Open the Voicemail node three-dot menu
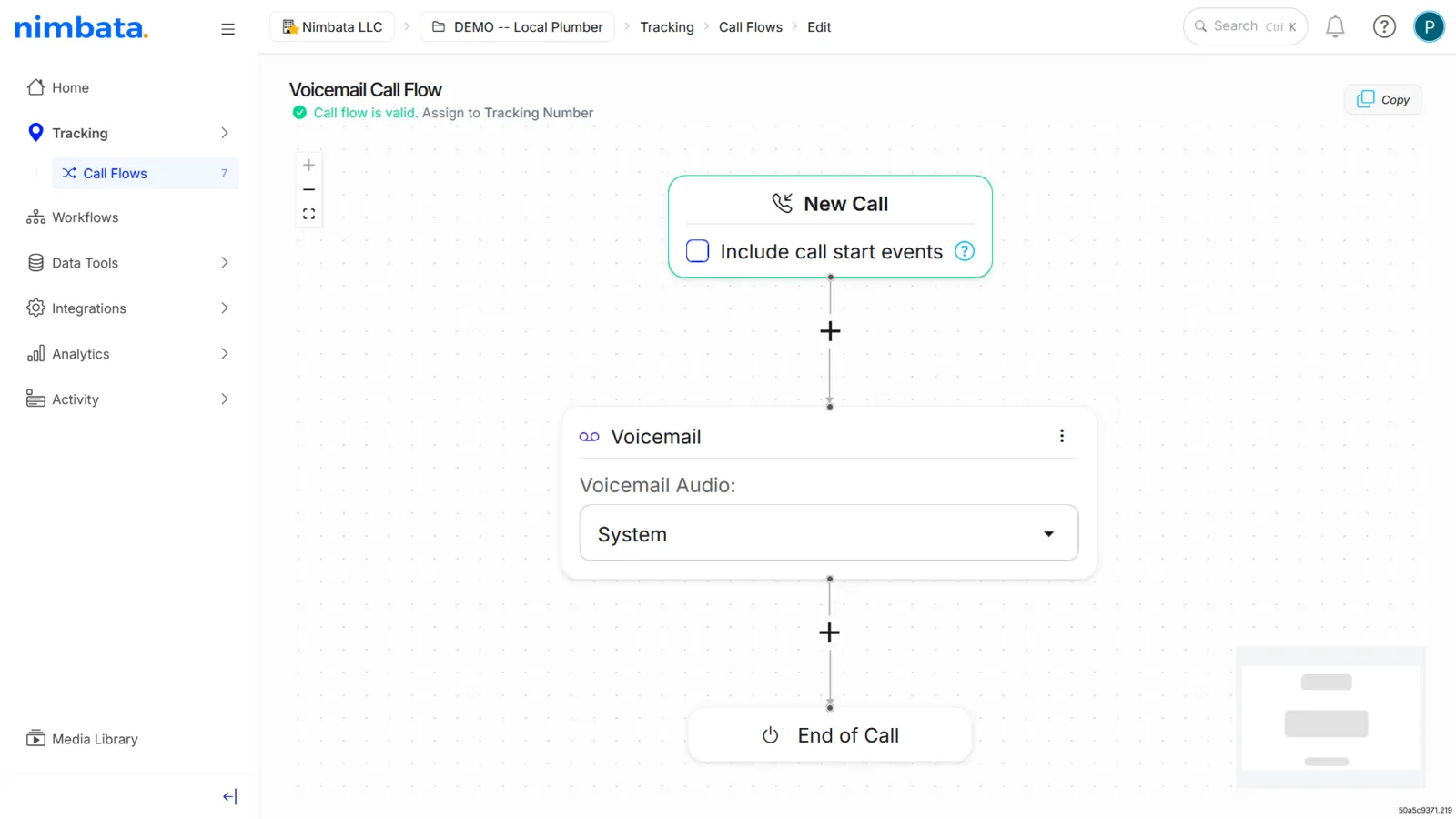The height and width of the screenshot is (819, 1456). click(1061, 436)
